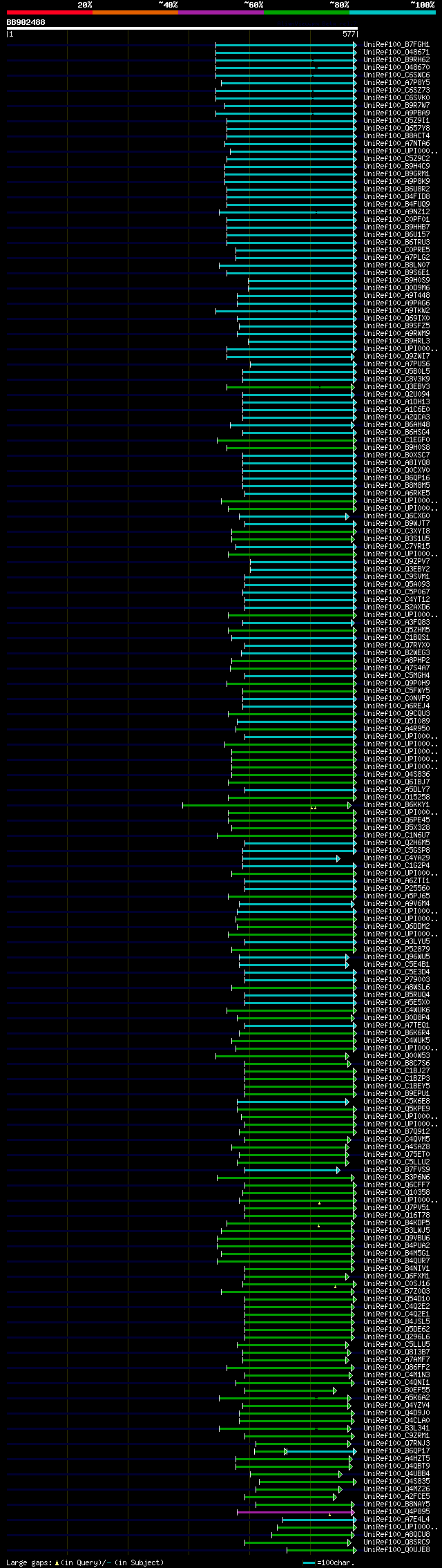Viewport: 442px width, 1568px height.
Task: Open hit UniRef100_B9R7W7
Action: pos(396,105)
